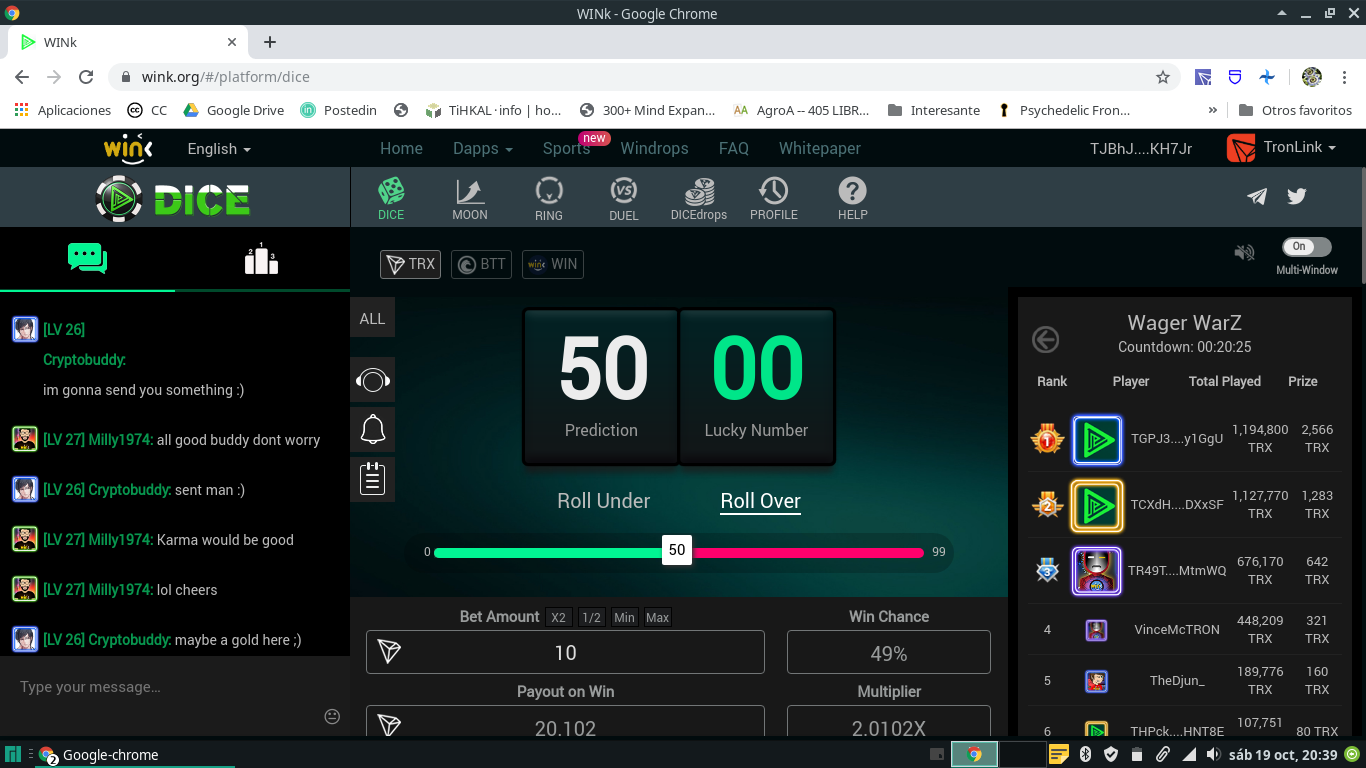Select the BTT currency tab

pyautogui.click(x=481, y=264)
